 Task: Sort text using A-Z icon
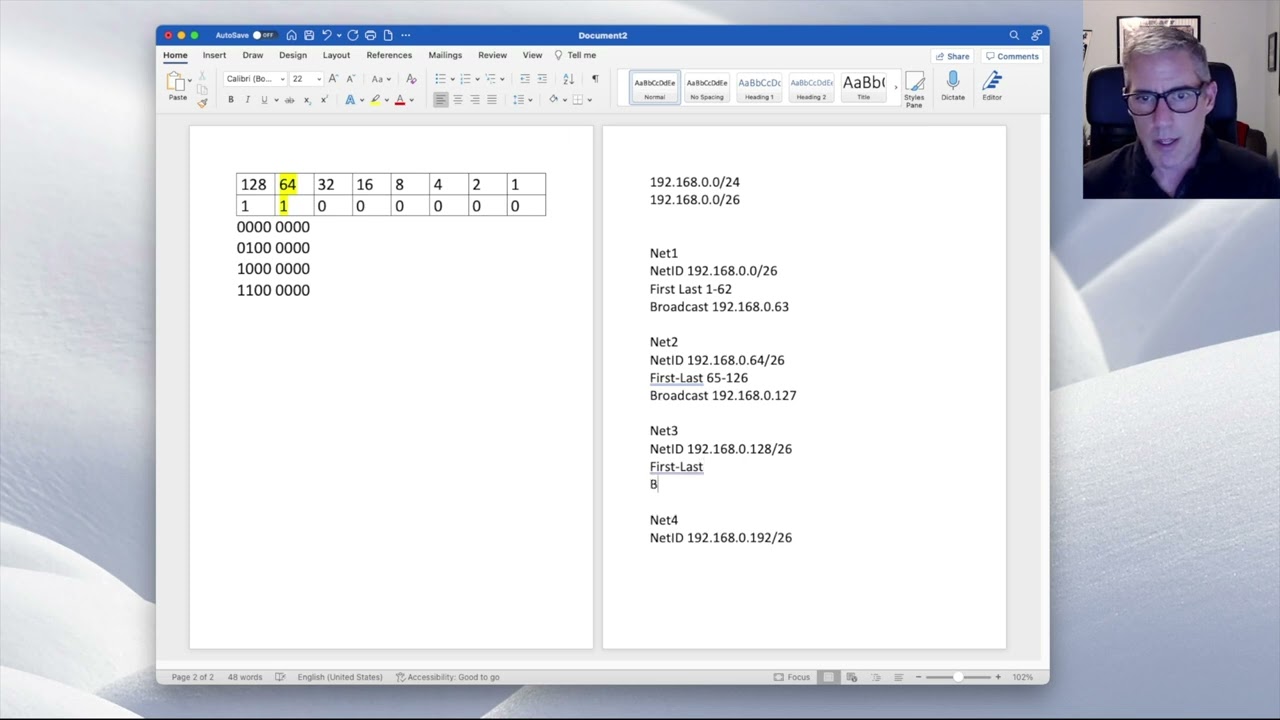click(568, 79)
